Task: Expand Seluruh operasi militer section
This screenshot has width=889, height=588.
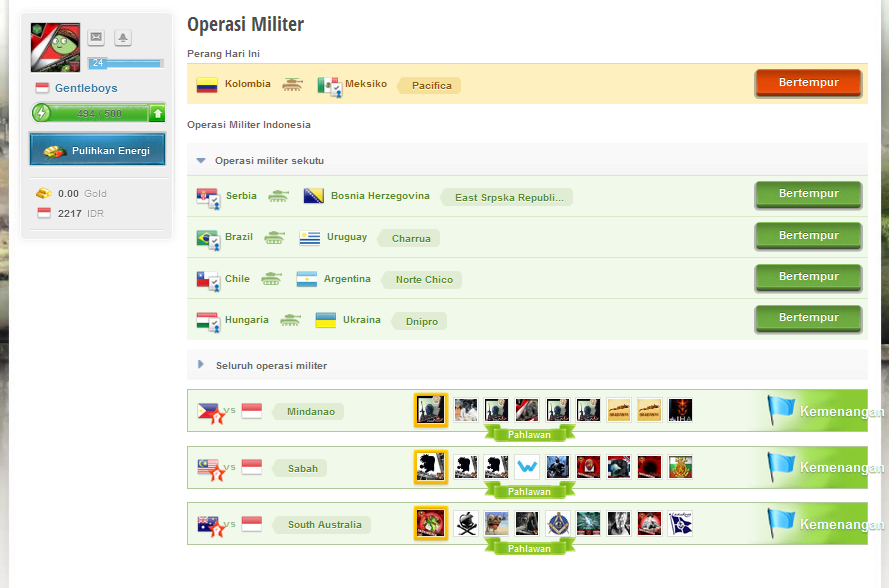Action: coord(201,365)
